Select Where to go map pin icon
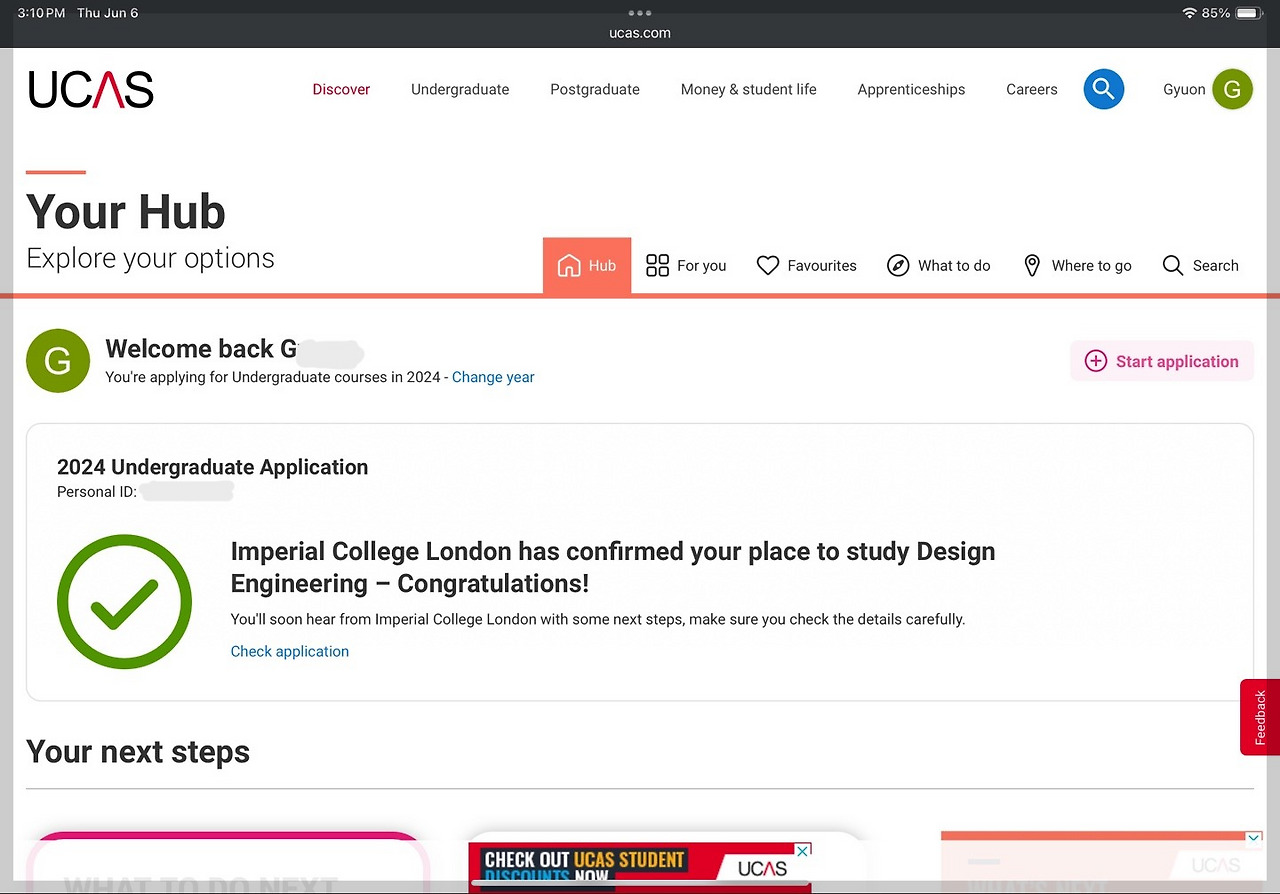1280x894 pixels. coord(1031,265)
